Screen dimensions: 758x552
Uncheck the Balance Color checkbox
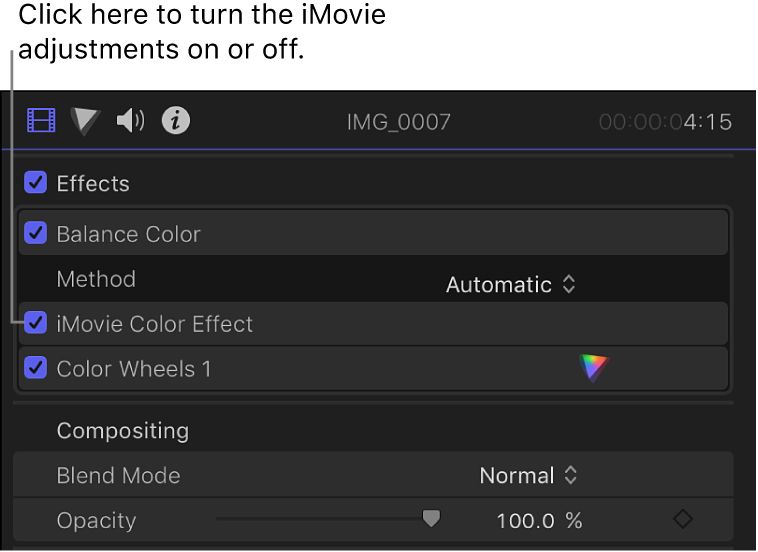coord(36,233)
